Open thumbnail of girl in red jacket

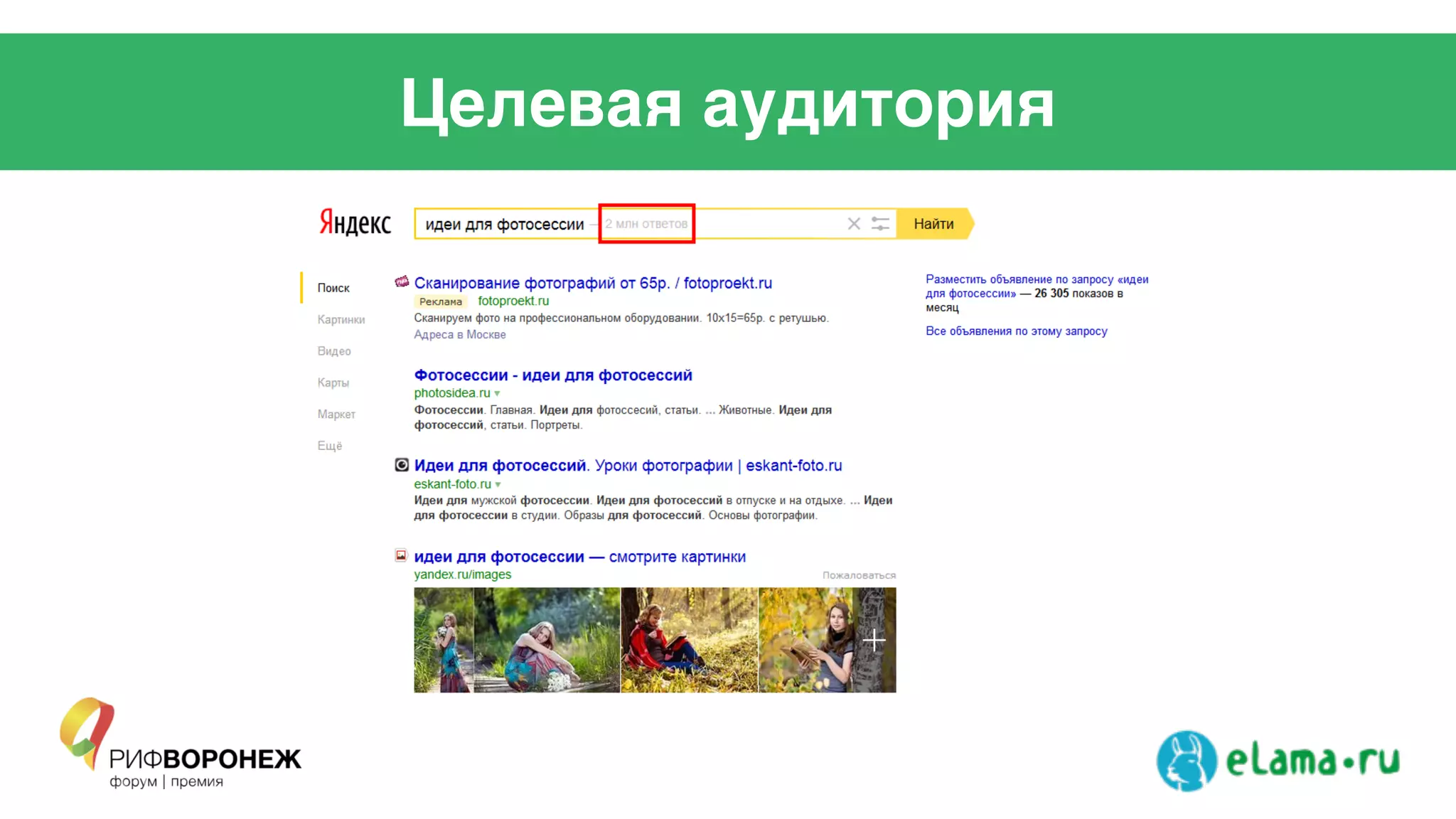tap(690, 640)
